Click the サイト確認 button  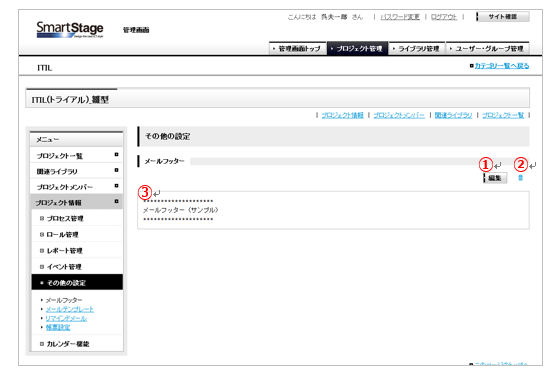click(503, 16)
